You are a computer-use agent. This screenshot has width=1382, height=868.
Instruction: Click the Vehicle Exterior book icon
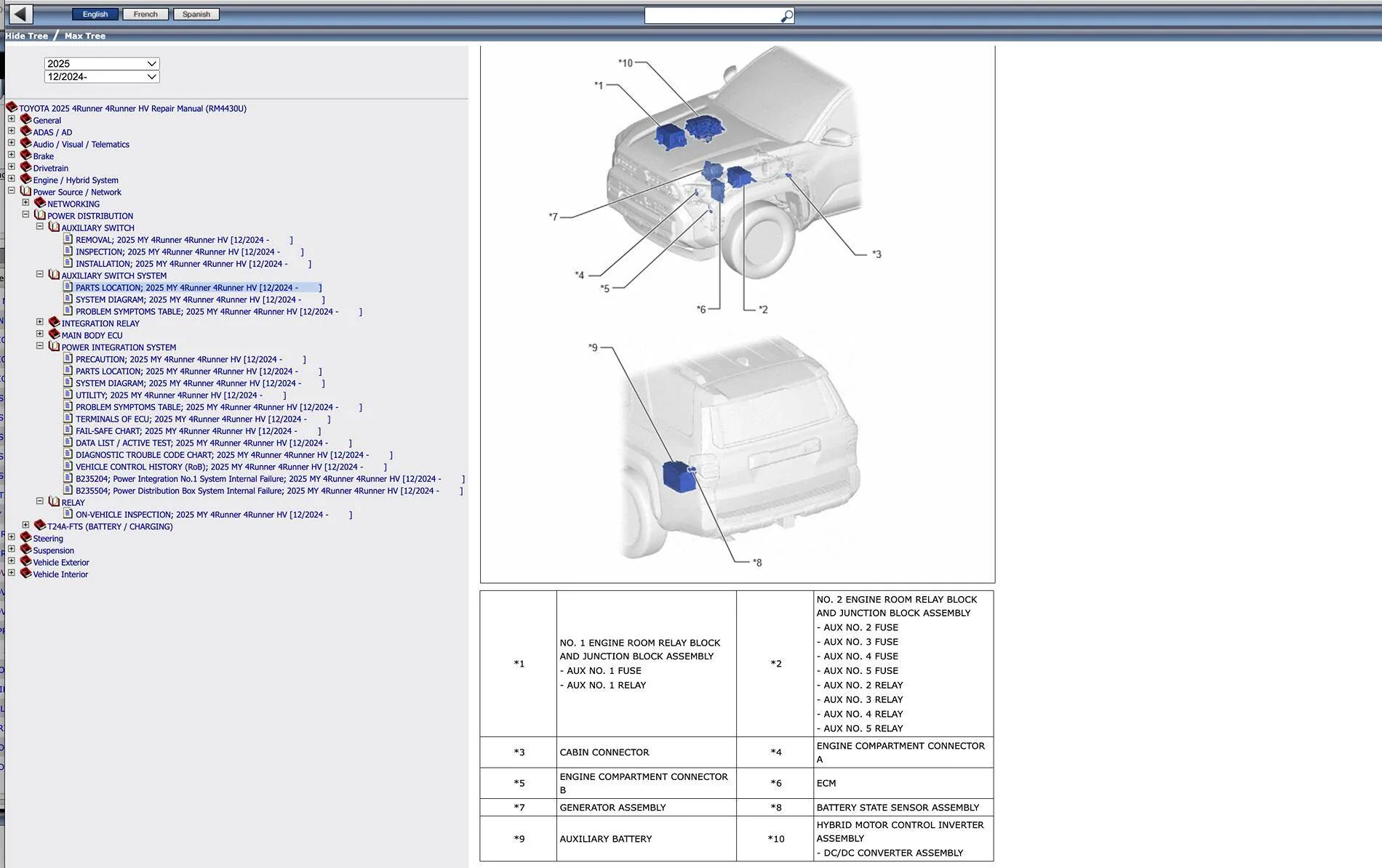click(x=25, y=561)
